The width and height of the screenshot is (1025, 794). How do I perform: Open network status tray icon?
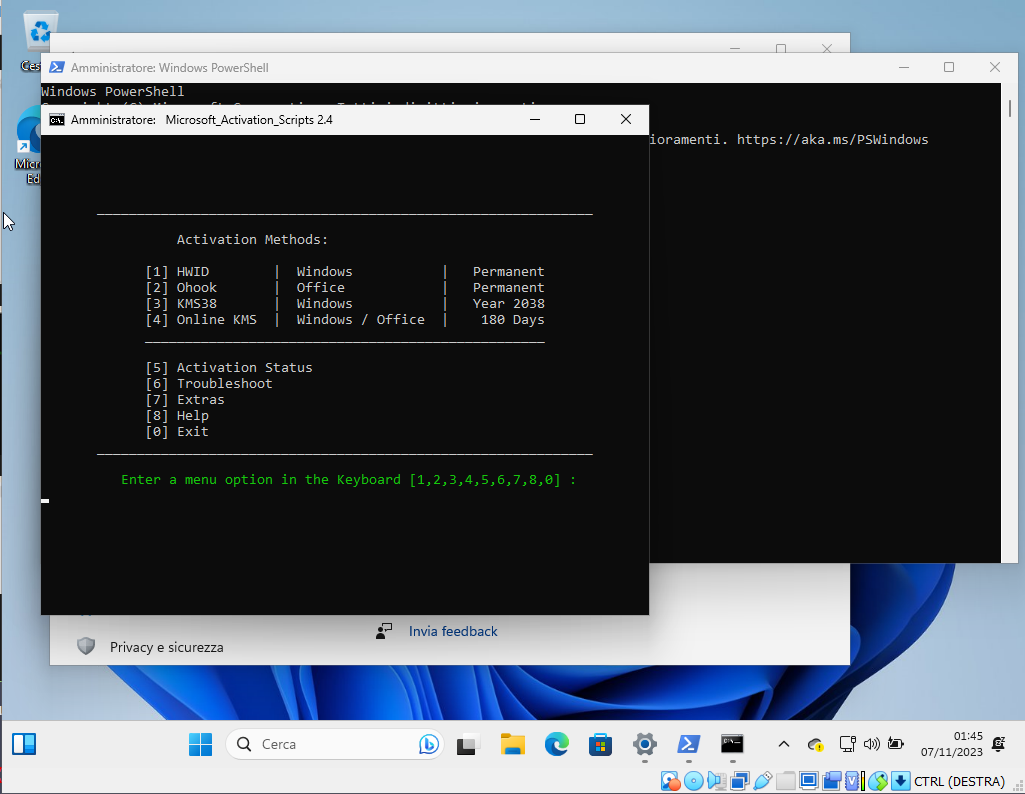tap(848, 744)
